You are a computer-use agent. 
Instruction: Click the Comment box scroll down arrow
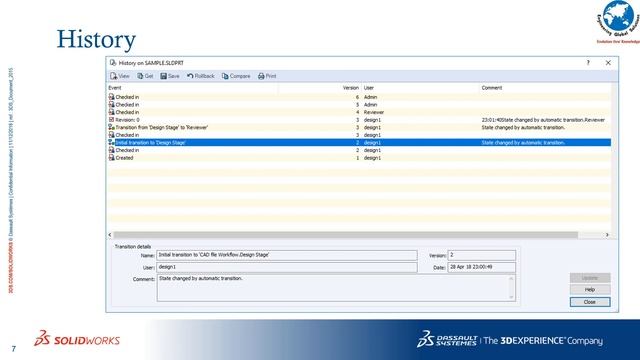[x=511, y=297]
